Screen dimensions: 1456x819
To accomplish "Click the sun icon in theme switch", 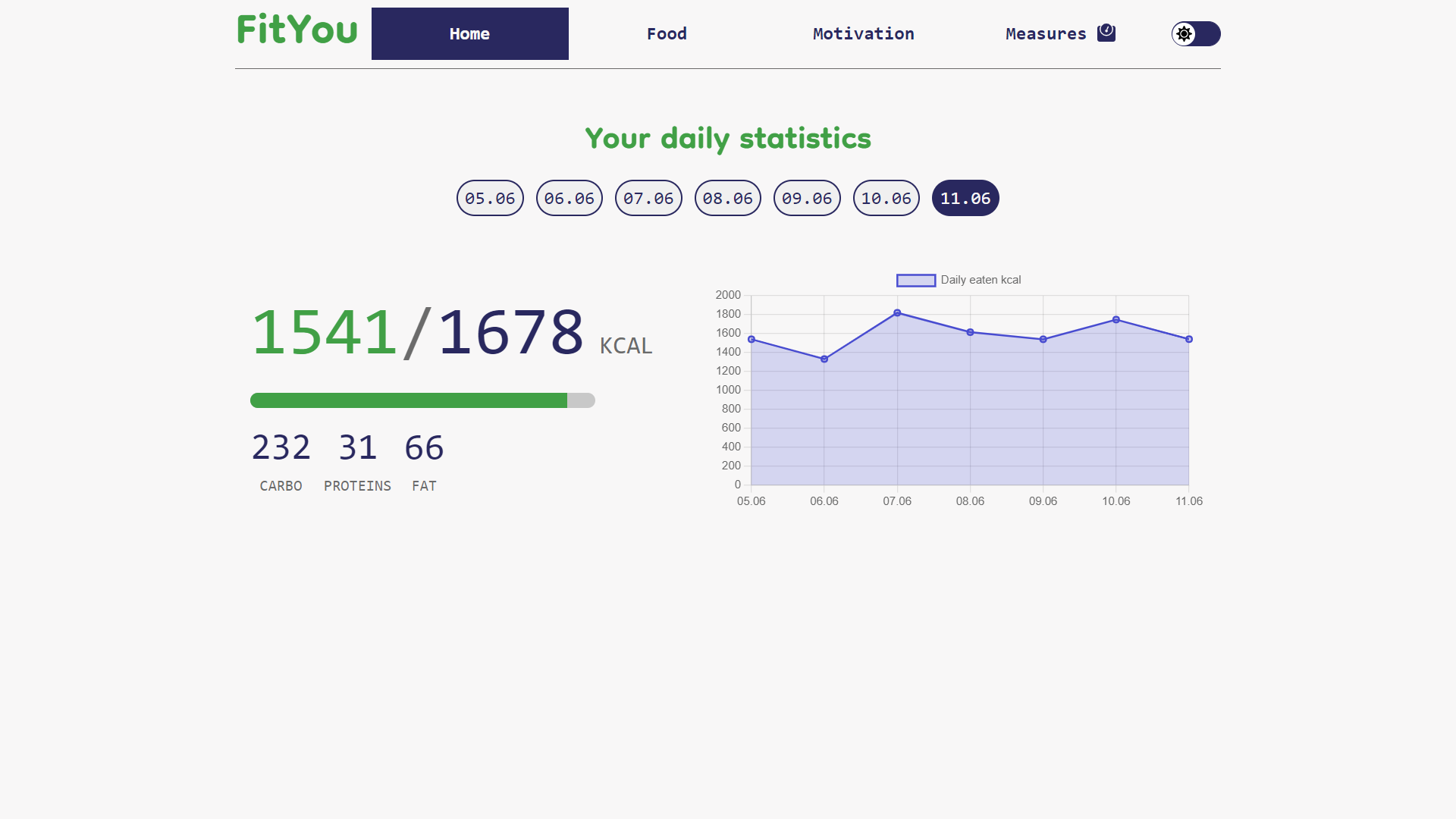I will tap(1184, 33).
